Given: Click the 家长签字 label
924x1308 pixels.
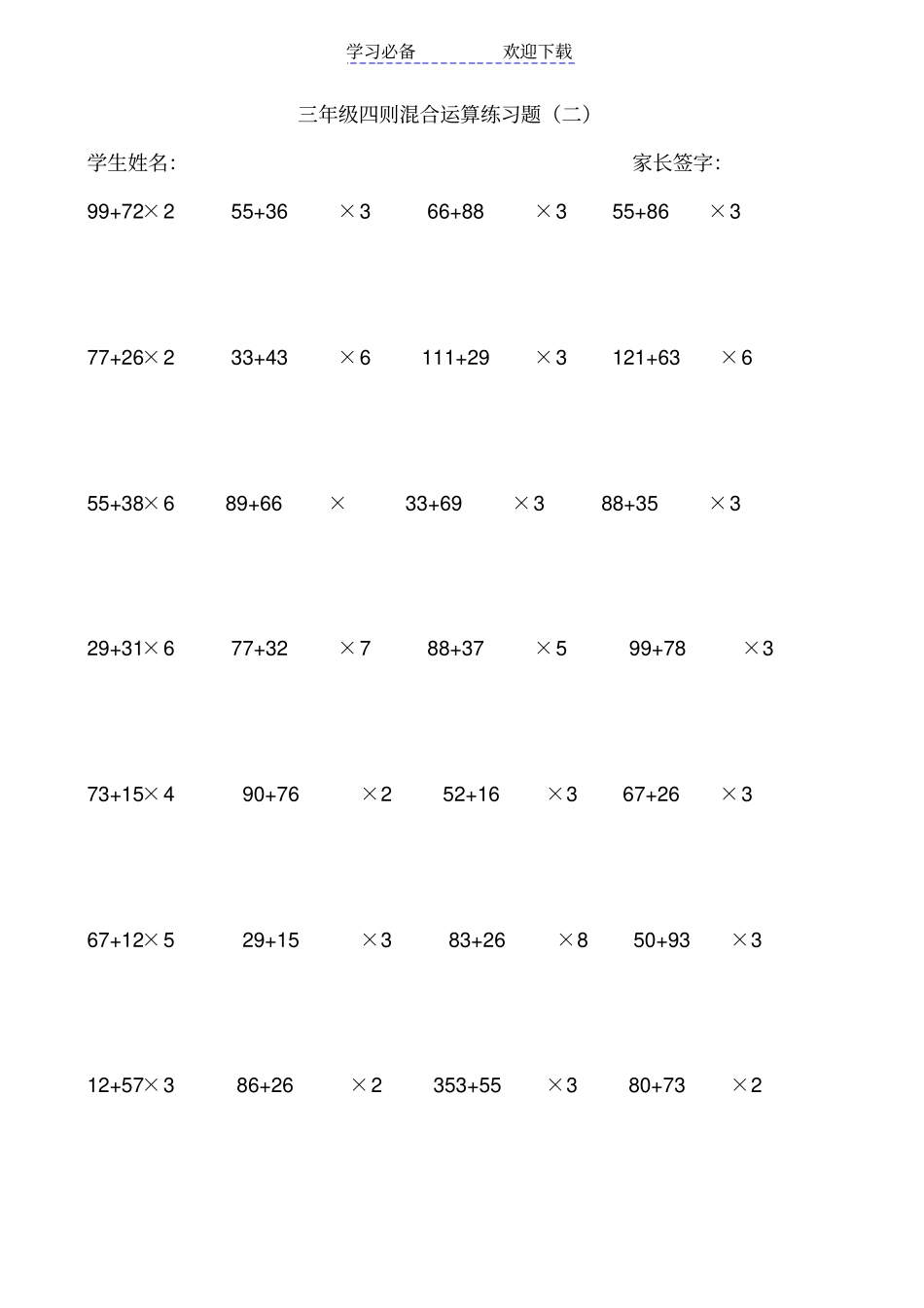Looking at the screenshot, I should point(676,162).
